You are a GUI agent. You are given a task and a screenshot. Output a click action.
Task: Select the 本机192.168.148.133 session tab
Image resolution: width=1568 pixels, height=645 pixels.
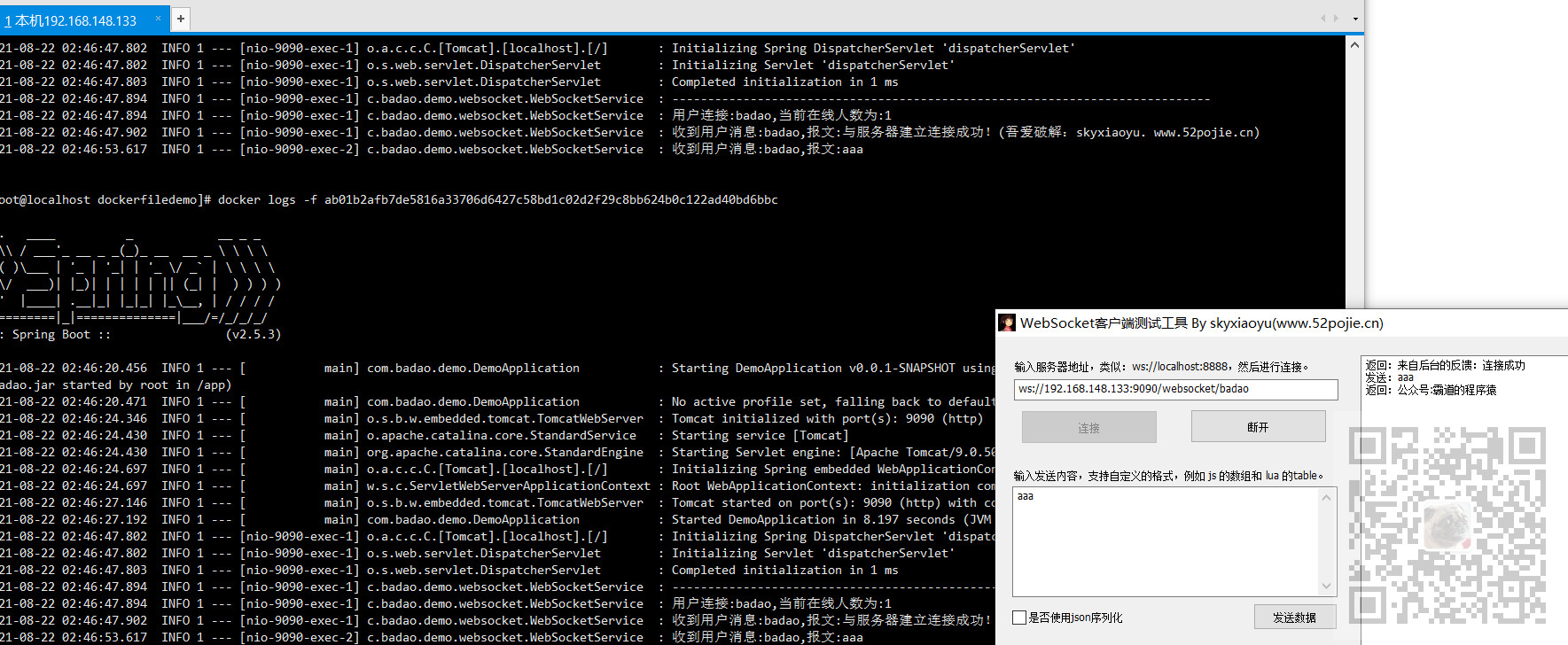(x=77, y=19)
